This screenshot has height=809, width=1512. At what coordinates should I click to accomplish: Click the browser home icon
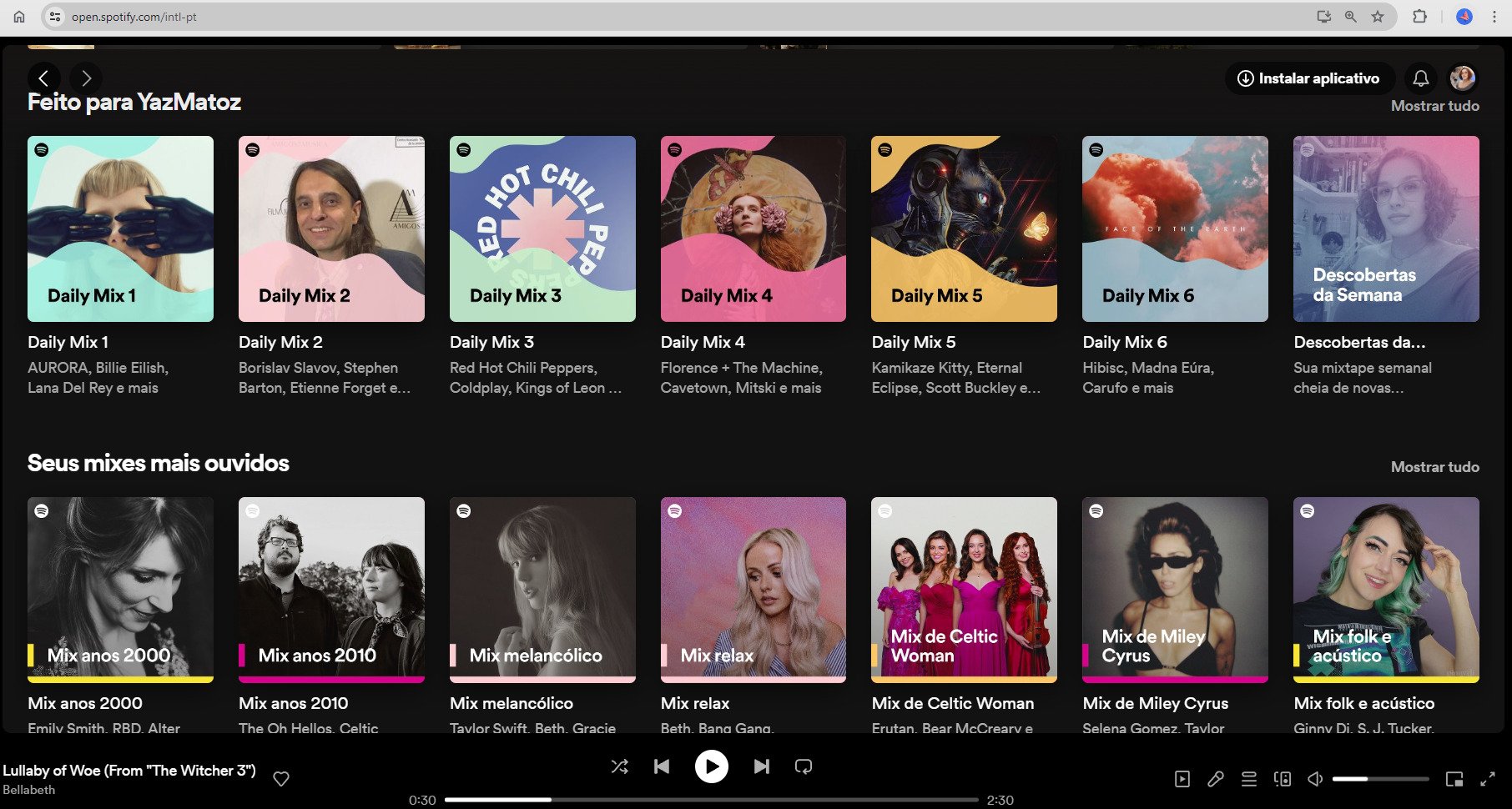19,17
